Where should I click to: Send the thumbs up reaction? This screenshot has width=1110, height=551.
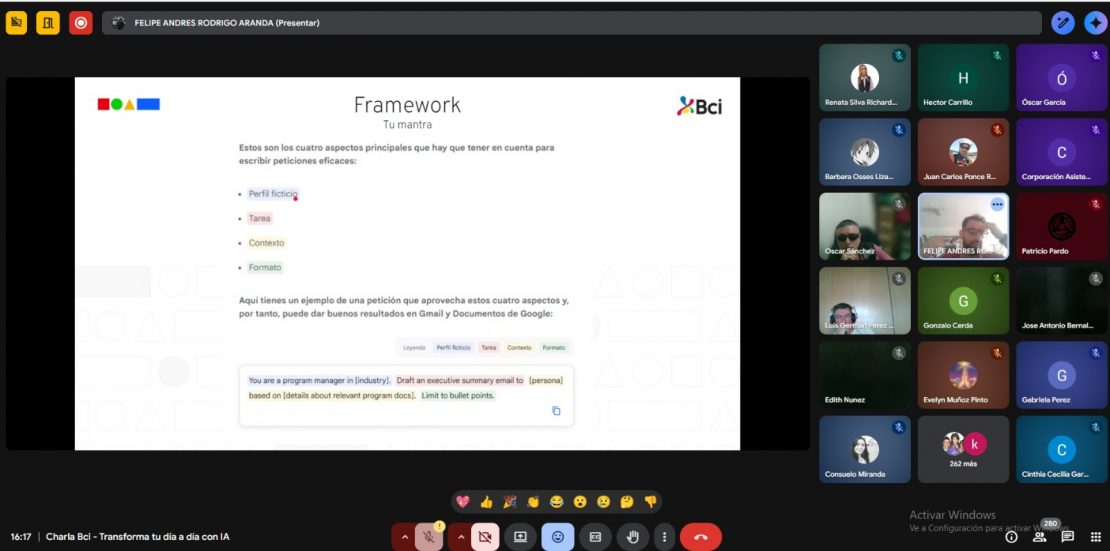[487, 502]
